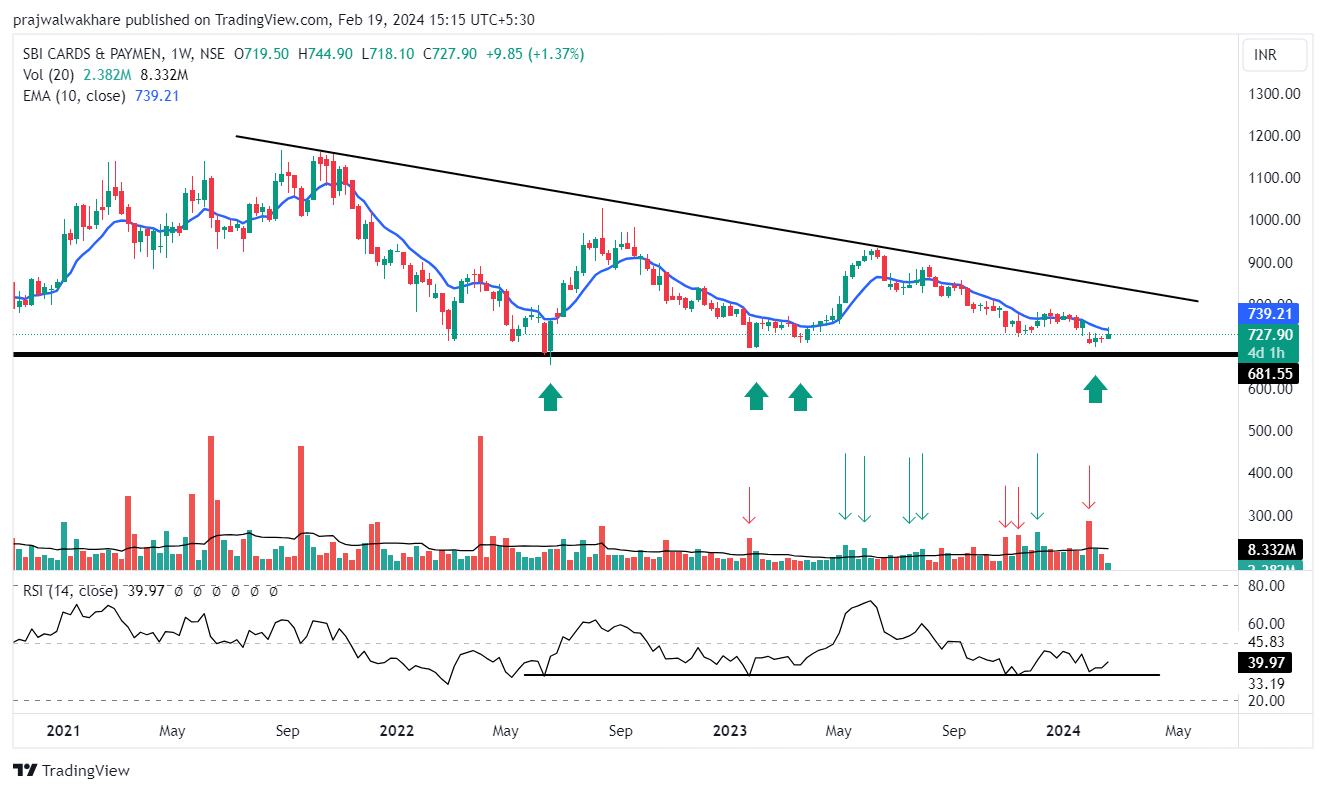The image size is (1326, 792).
Task: Select the thick horizontal support line
Action: pyautogui.click(x=400, y=354)
